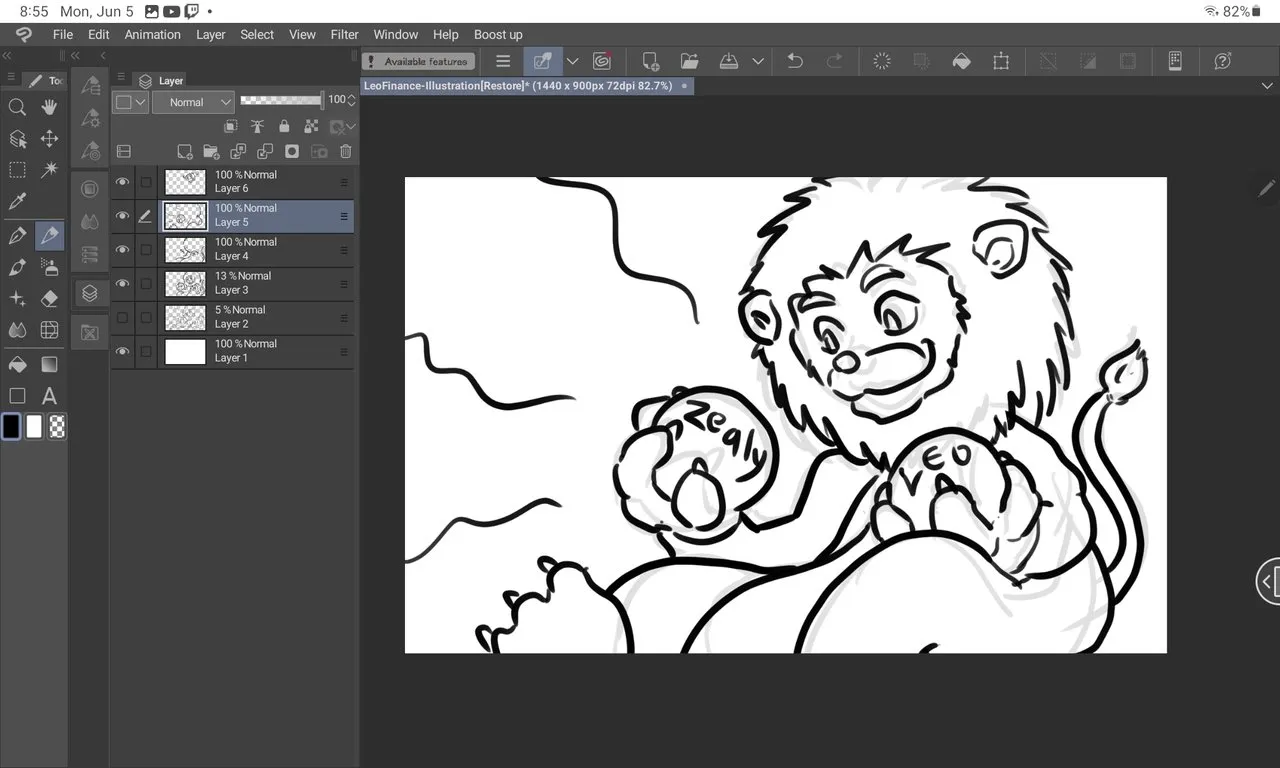Select the Layer 4 thumbnail

click(x=185, y=250)
